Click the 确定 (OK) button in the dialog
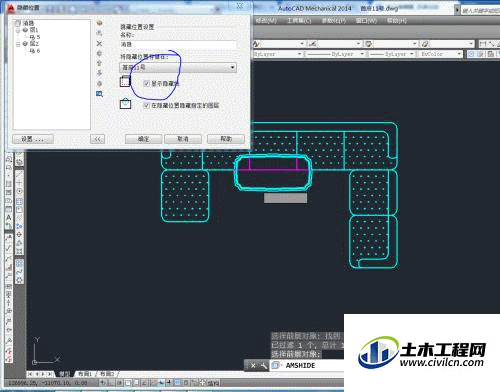500x392 pixels. (x=143, y=139)
